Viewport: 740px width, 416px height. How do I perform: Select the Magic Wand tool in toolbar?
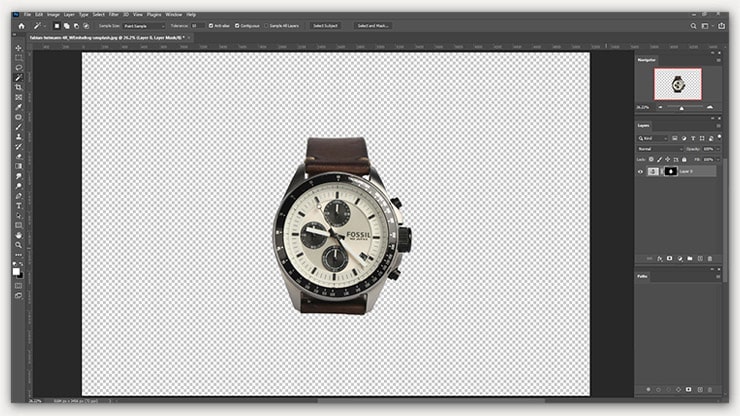[18, 77]
